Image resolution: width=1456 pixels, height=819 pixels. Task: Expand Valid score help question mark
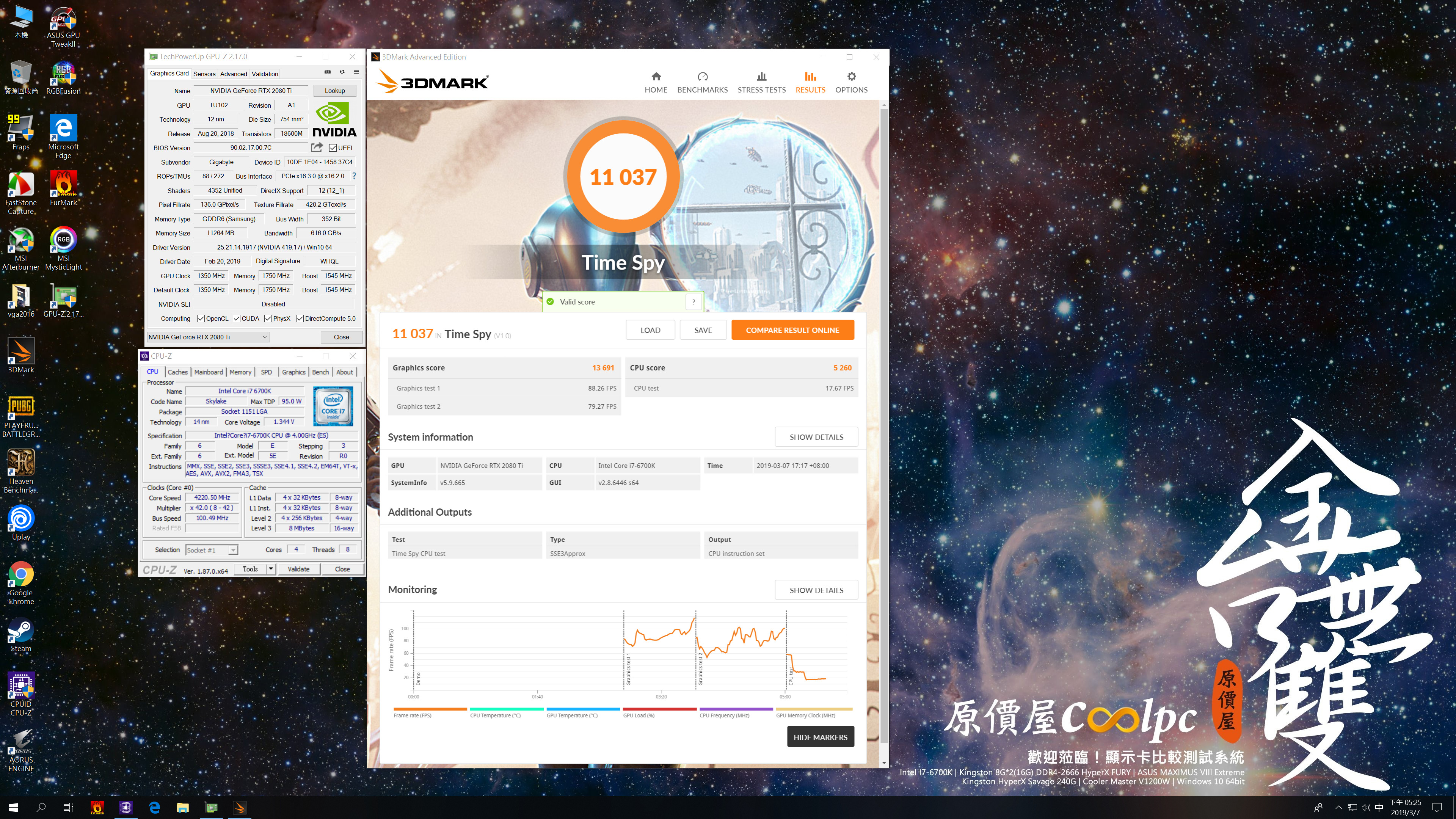693,302
